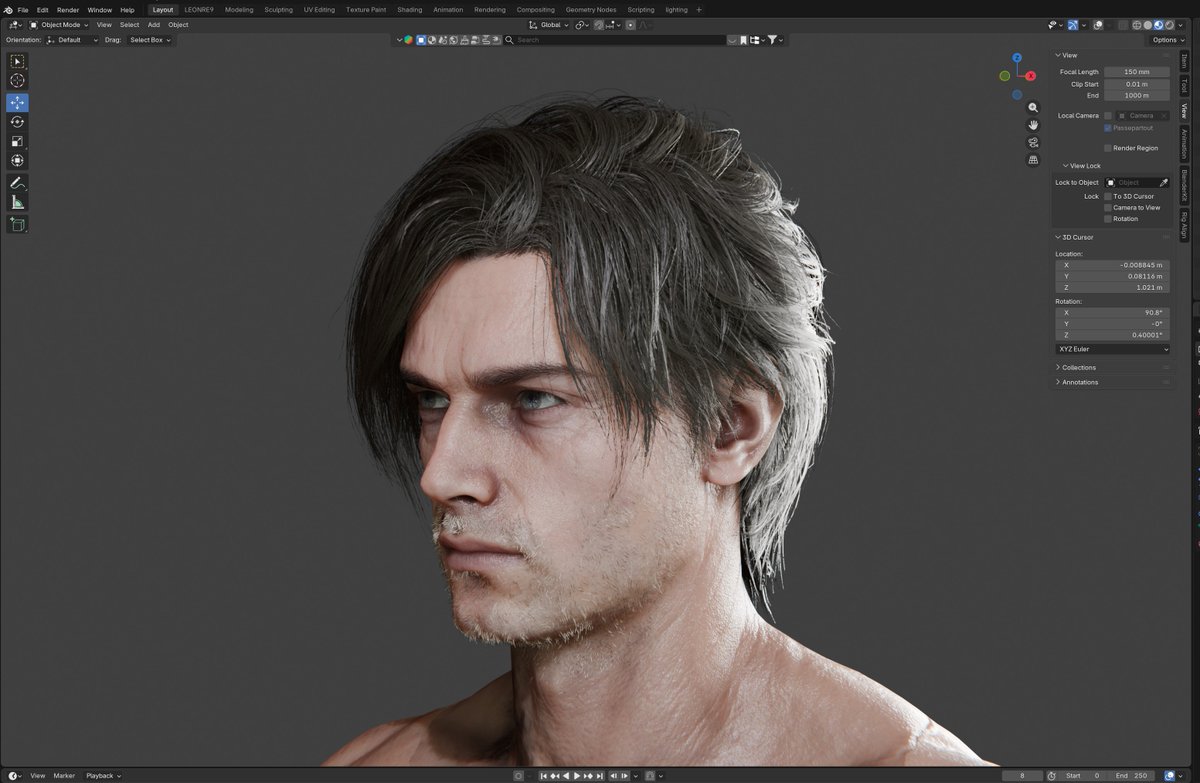Open the Render menu
Screen dimensions: 1200x783
[68, 9]
